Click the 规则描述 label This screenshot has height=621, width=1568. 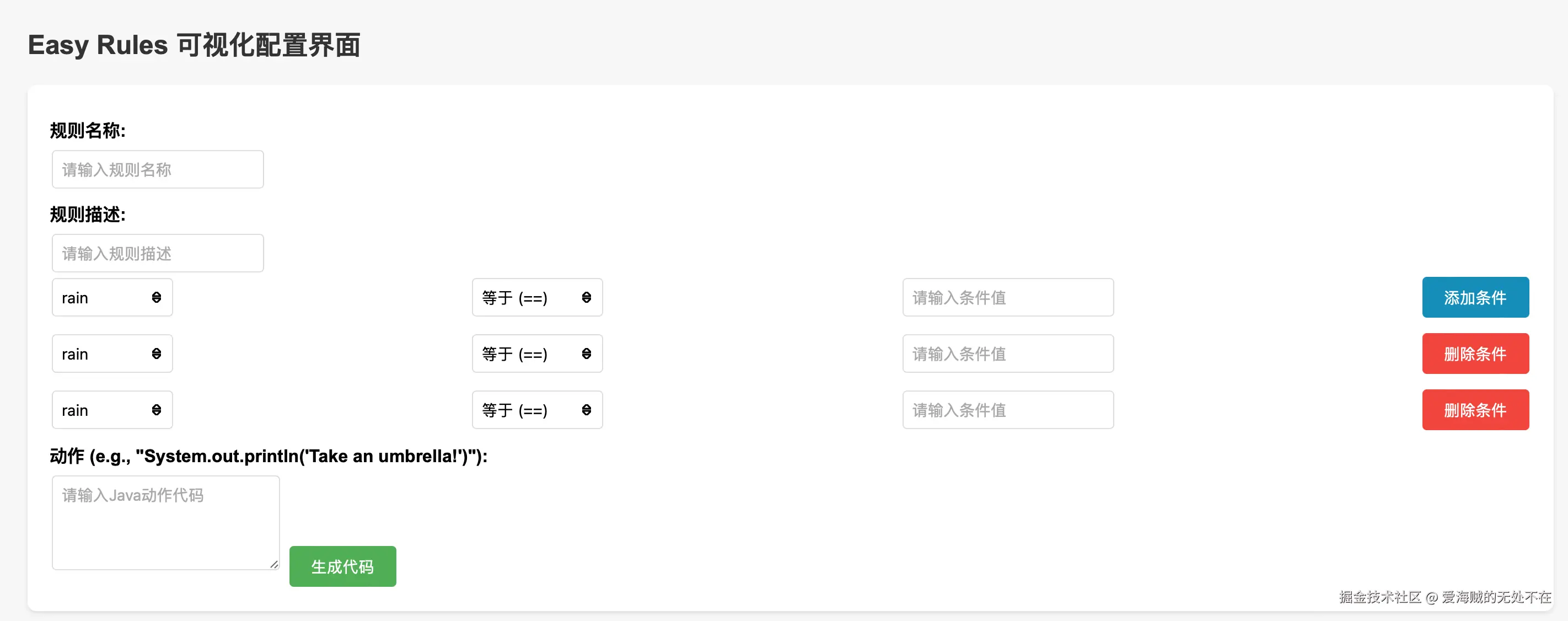coord(88,215)
